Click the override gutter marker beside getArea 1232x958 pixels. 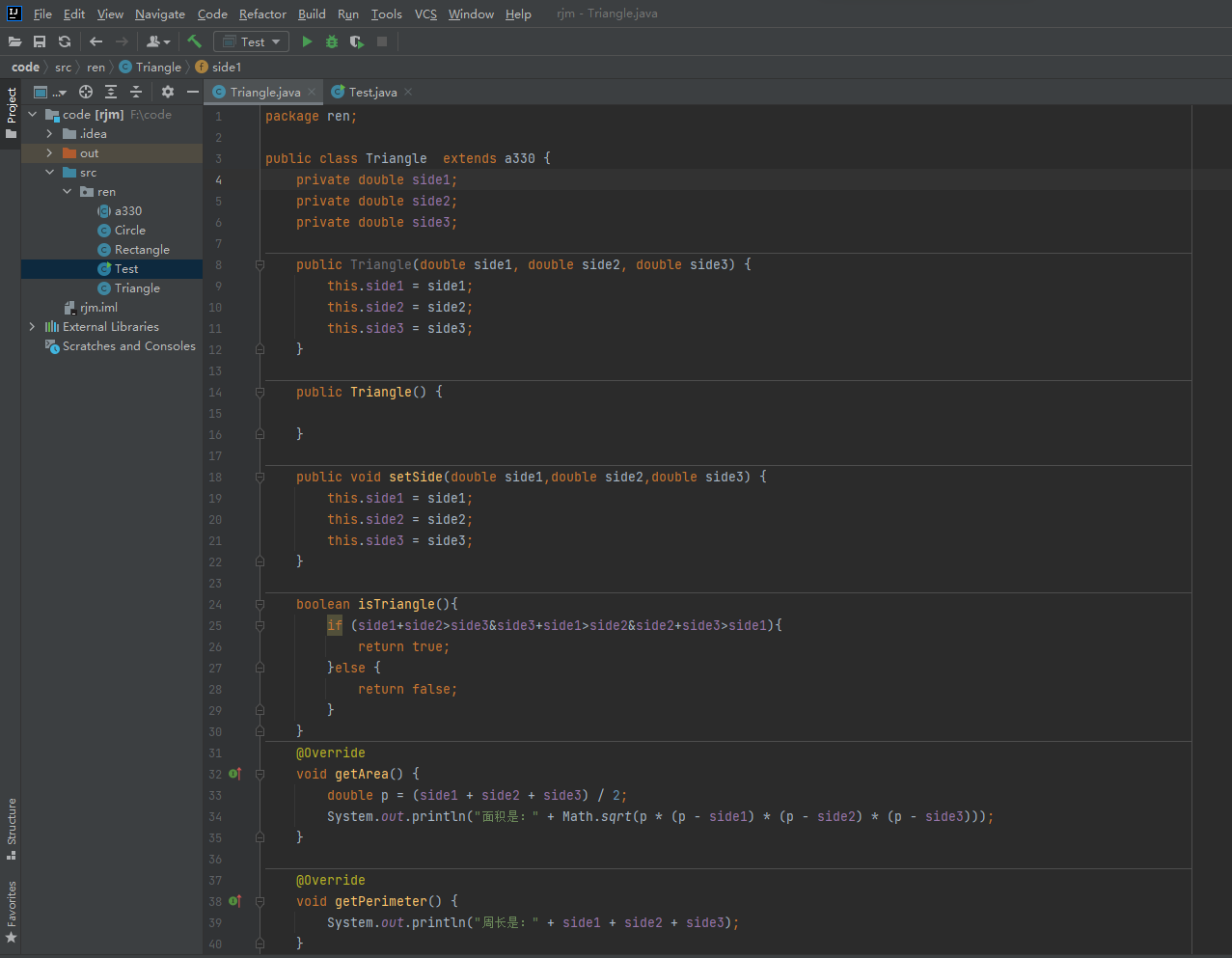(234, 774)
